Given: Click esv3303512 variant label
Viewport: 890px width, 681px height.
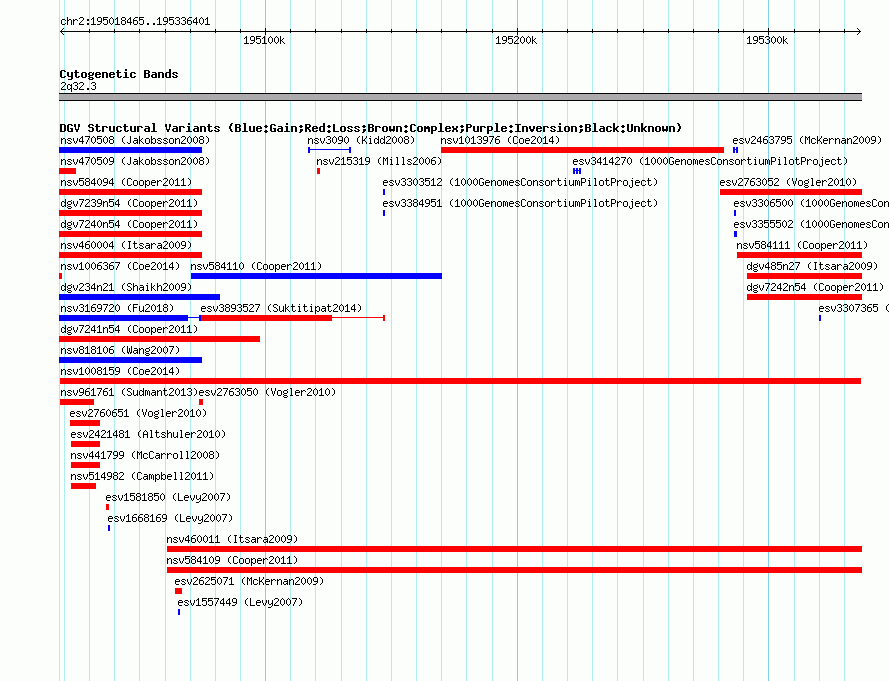Looking at the screenshot, I should click(520, 182).
